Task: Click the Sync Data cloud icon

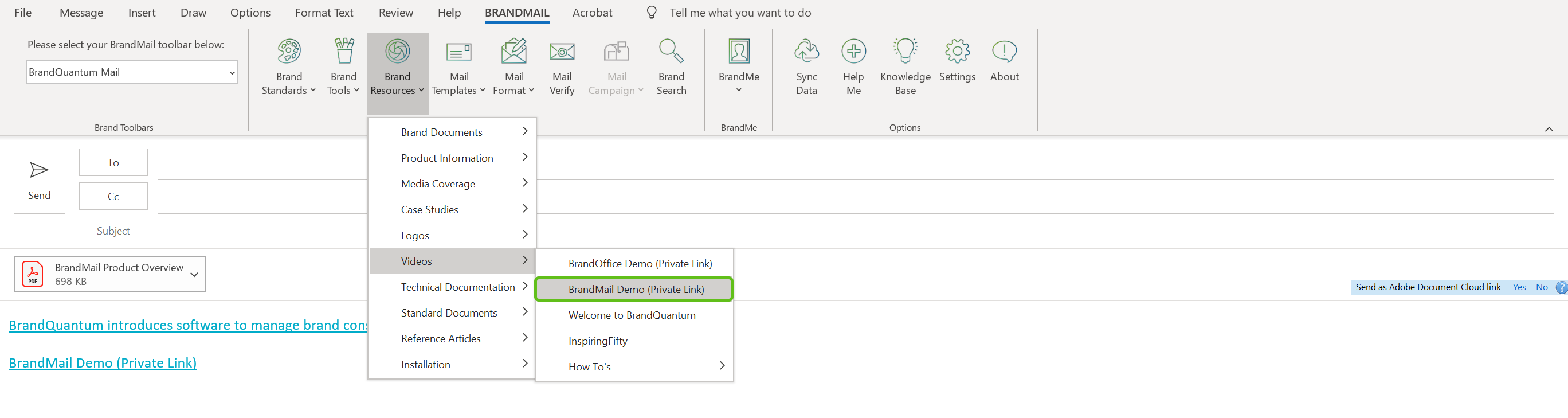Action: click(x=806, y=51)
